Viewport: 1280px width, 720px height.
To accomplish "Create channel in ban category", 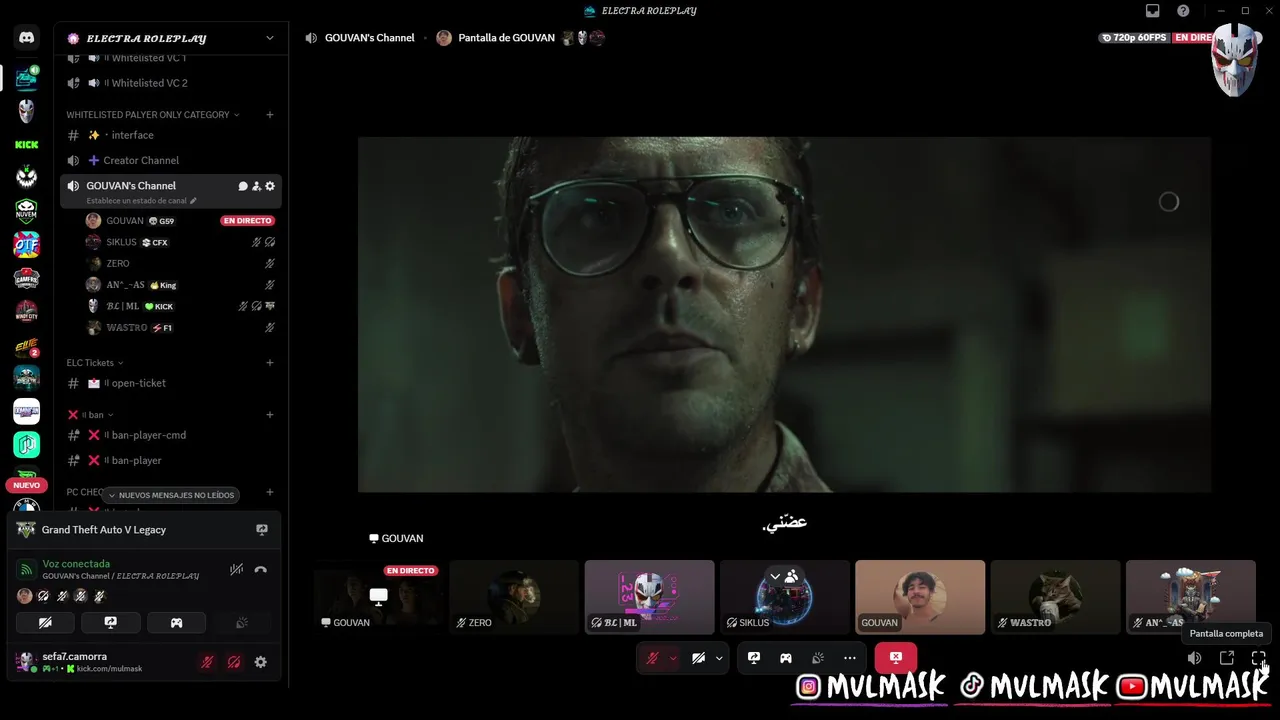I will pos(270,415).
